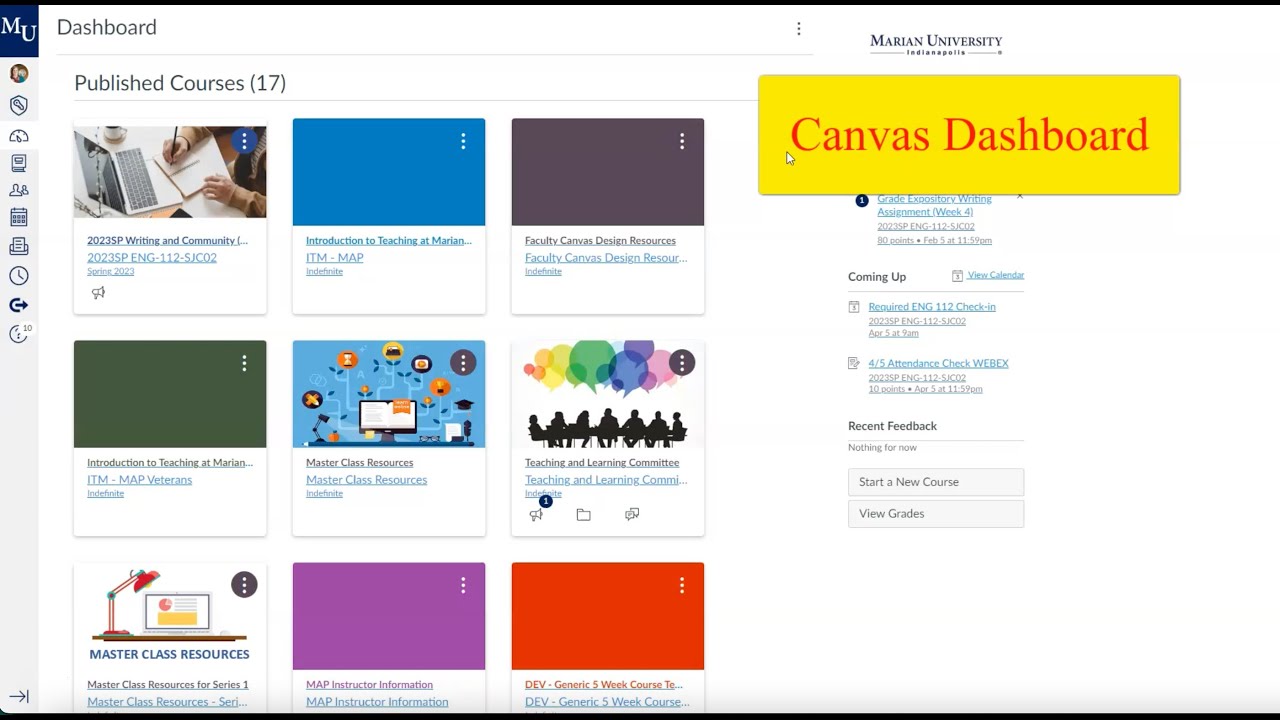The image size is (1280, 720).
Task: Click the 2023SP ENG-112-SJC02 label under 4/5 Attendance Check
Action: (x=917, y=377)
